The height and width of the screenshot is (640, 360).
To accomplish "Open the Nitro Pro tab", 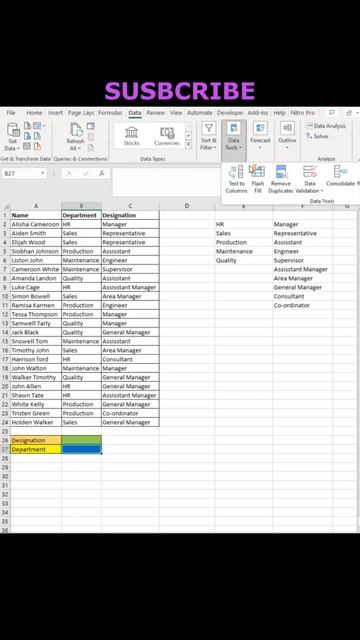I will point(302,113).
